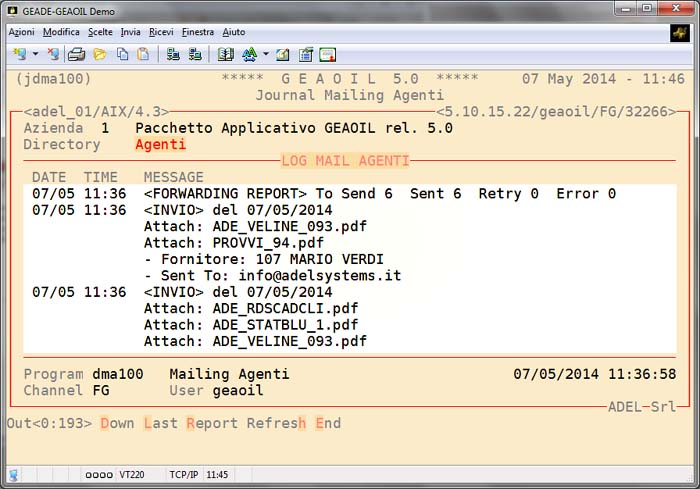
Task: Open the Azioni menu
Action: tap(21, 32)
